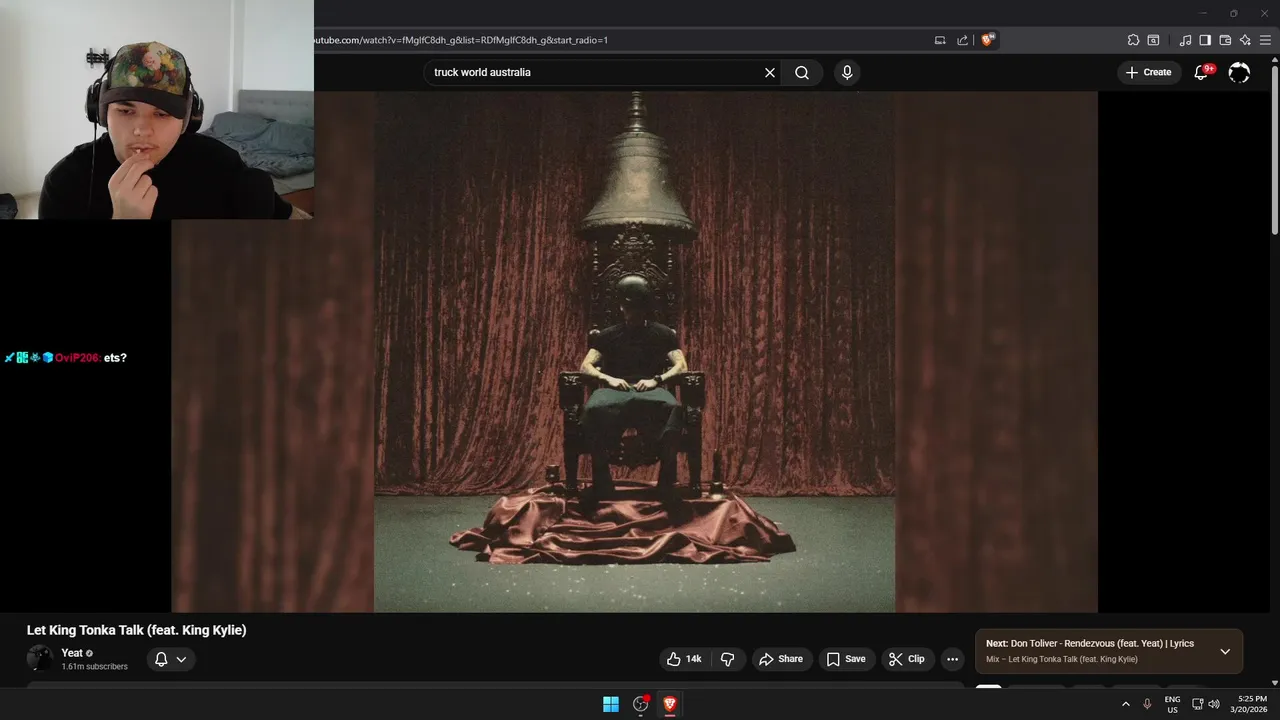Expand the Next up mix panel chevron
This screenshot has width=1280, height=720.
click(1225, 651)
